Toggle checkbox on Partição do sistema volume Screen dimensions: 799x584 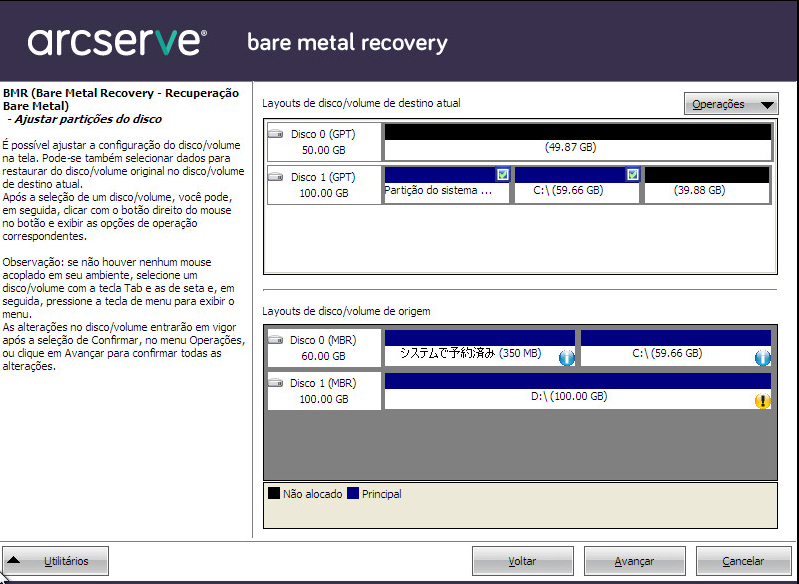(502, 175)
